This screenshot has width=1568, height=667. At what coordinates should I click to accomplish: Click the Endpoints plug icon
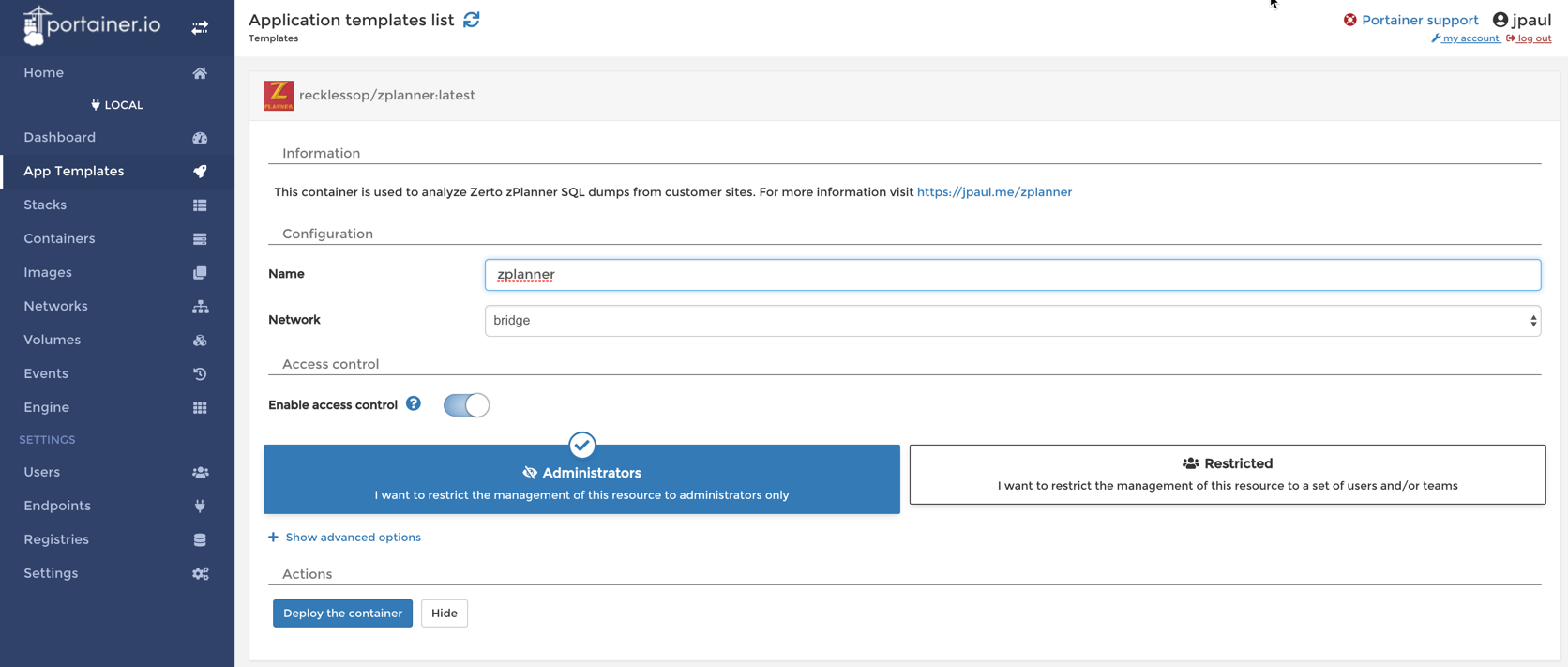[200, 507]
